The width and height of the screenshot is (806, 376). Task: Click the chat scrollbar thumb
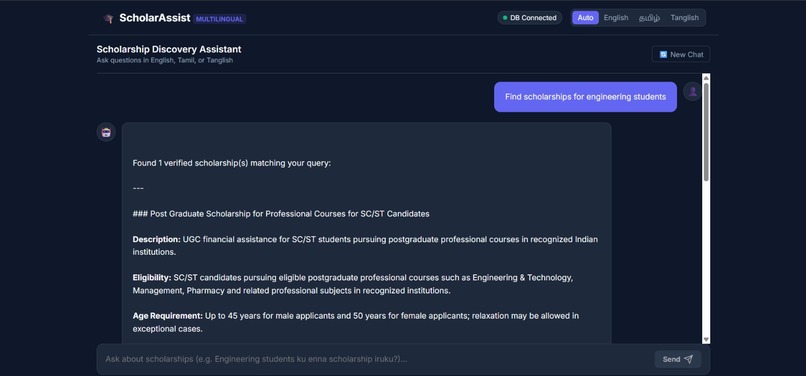click(706, 132)
